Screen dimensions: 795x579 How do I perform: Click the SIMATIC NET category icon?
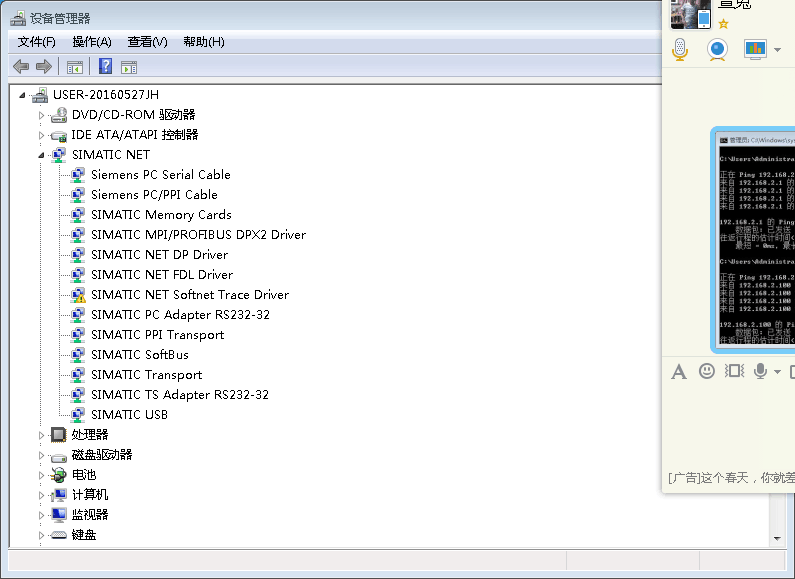tap(58, 155)
